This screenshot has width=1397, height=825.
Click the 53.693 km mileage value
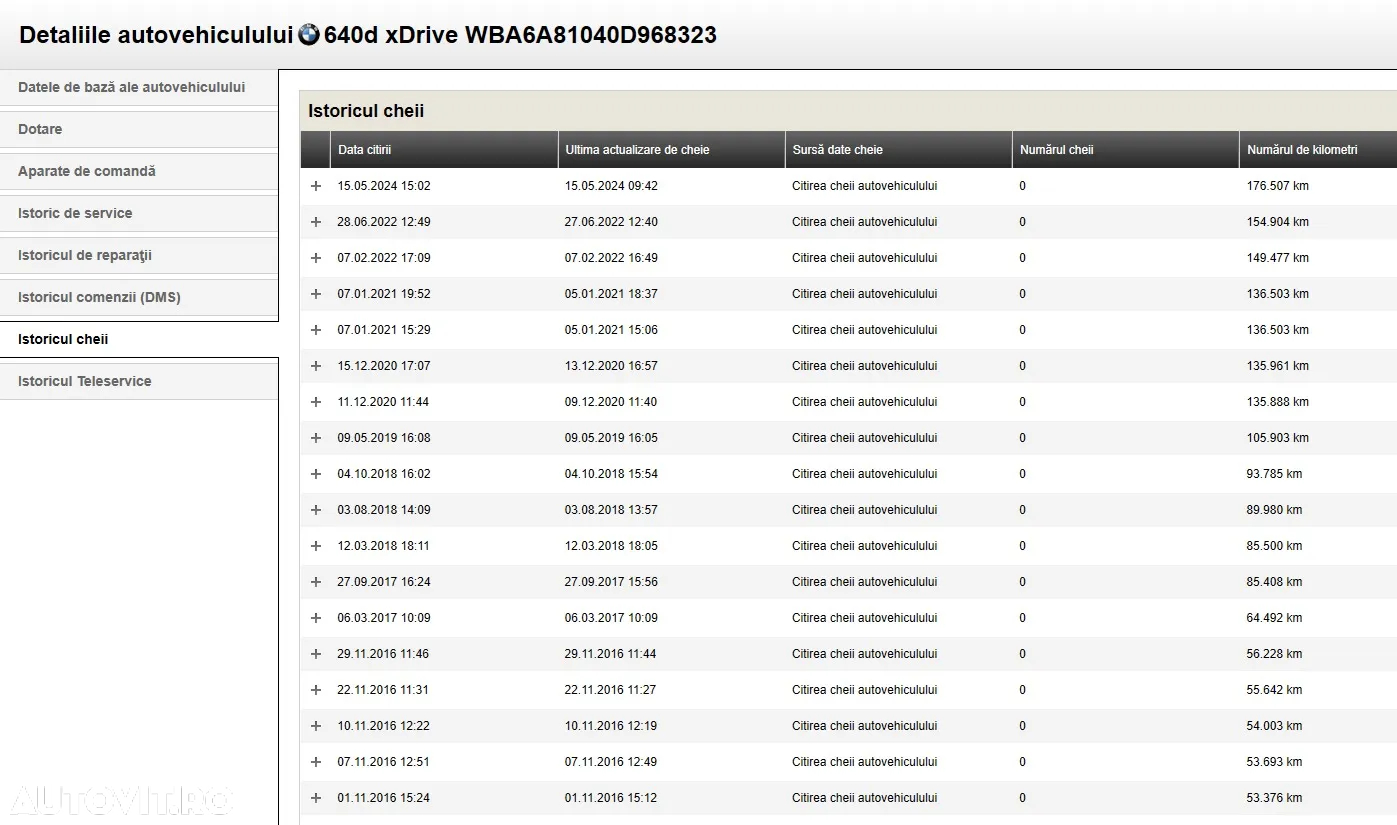(x=1274, y=762)
